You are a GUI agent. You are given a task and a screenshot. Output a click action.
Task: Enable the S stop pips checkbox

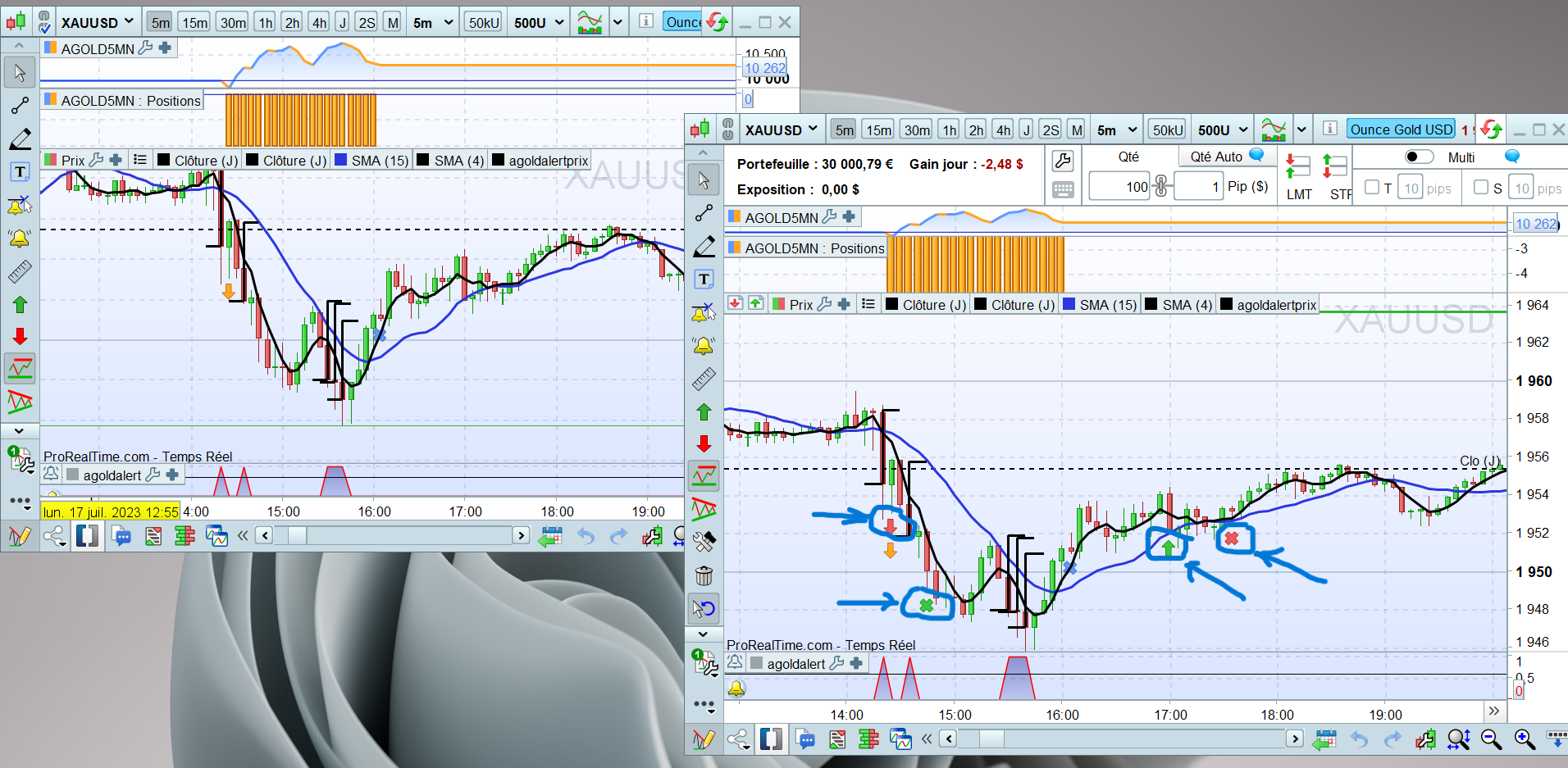(x=1481, y=187)
